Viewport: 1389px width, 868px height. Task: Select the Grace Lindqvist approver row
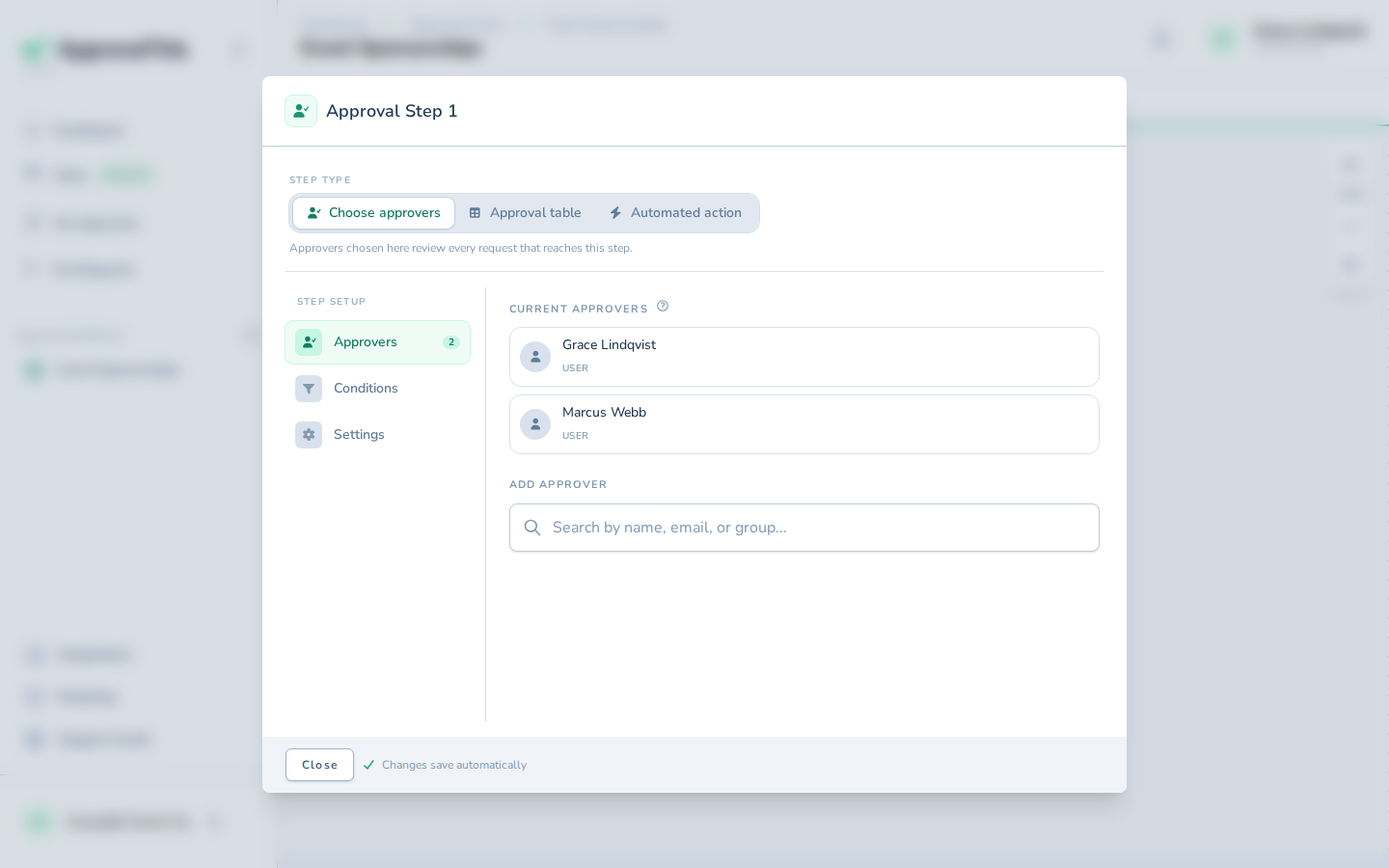804,357
